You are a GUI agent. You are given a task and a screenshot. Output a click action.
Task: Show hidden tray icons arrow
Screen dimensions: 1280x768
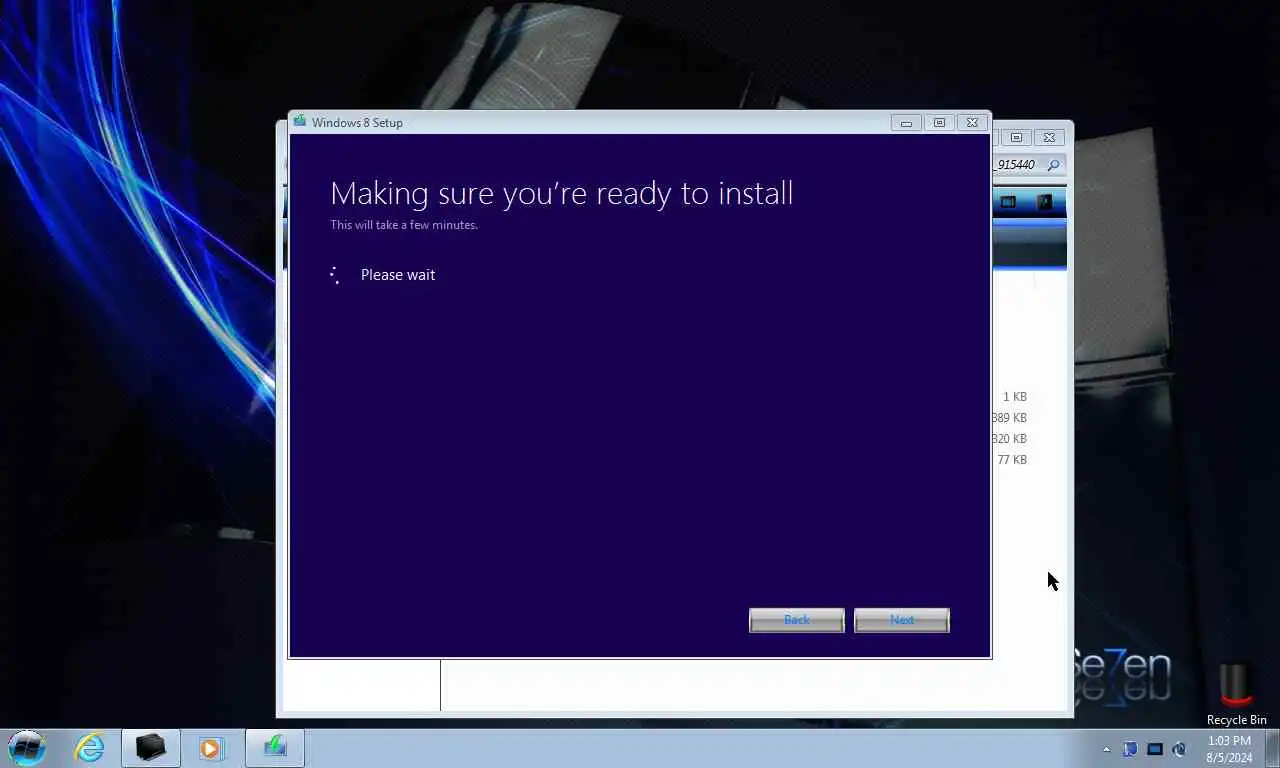1106,749
